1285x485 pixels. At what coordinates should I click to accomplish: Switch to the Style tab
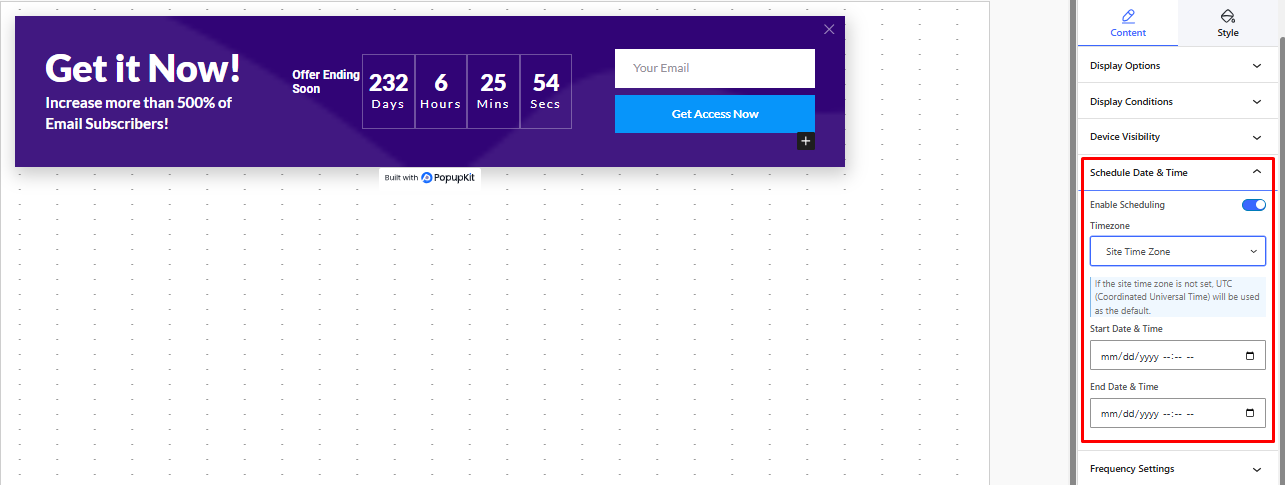1228,23
